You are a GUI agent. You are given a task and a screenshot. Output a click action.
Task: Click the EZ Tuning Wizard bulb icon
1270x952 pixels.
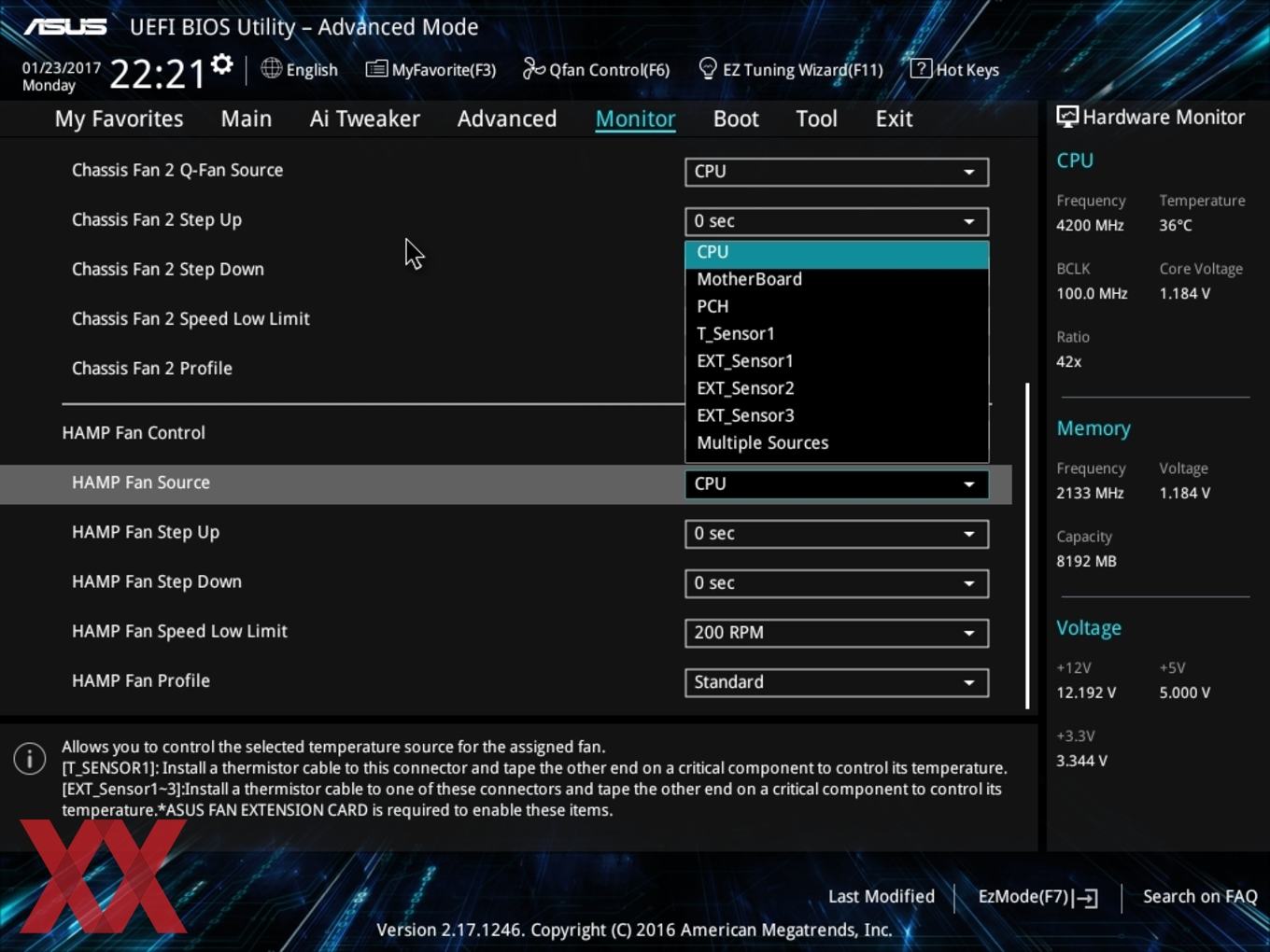(x=708, y=69)
